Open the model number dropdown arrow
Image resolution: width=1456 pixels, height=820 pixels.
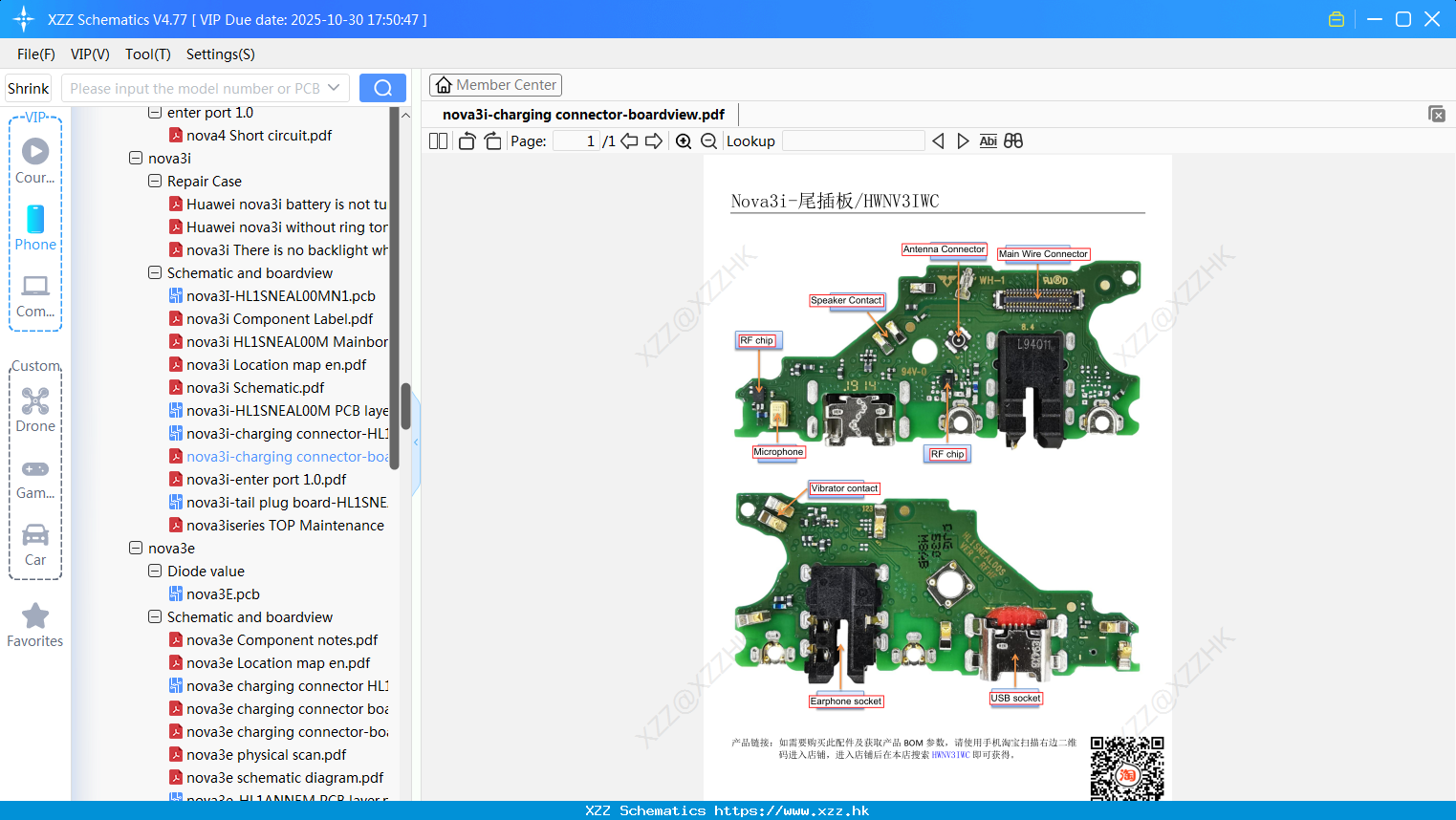(334, 88)
